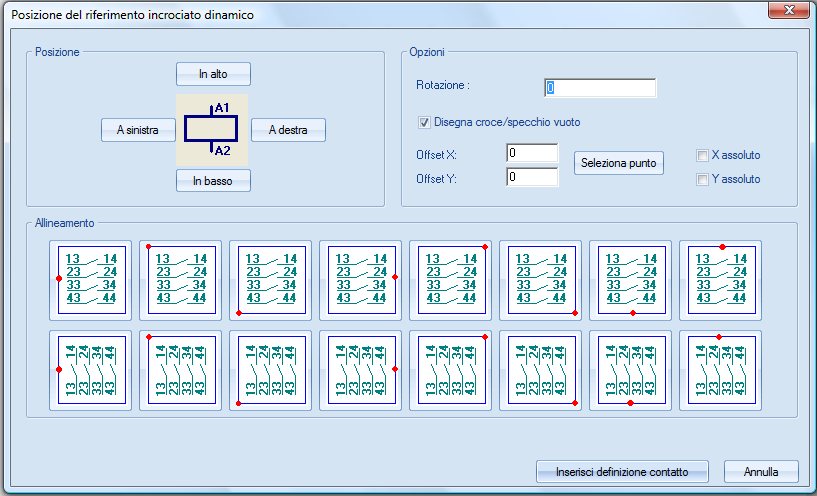Focus the Offset Y input field
The width and height of the screenshot is (817, 496).
point(532,177)
